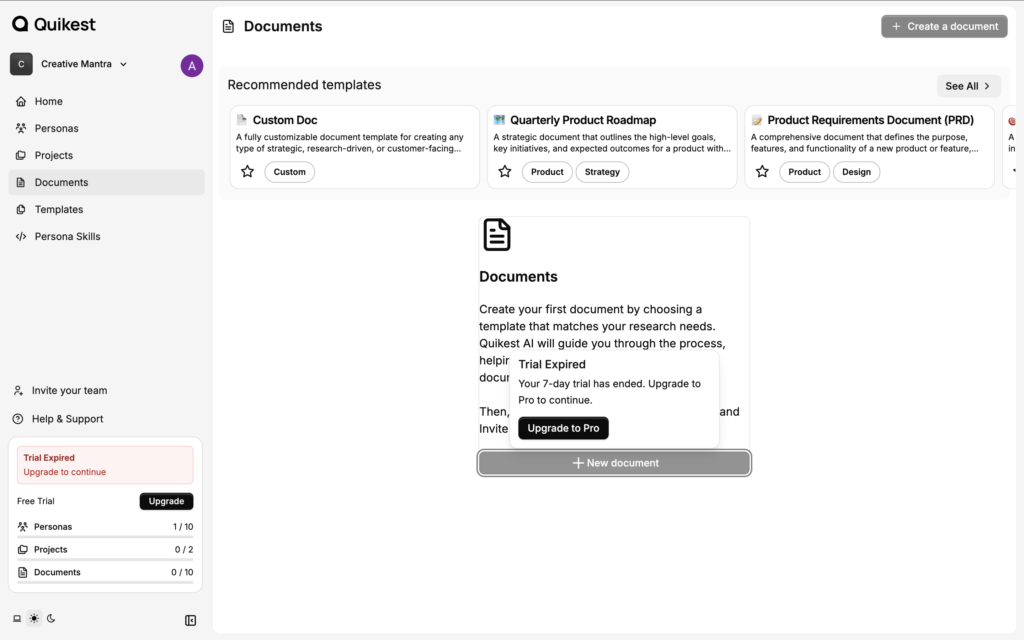Click the Upgrade to Pro button
Screen dimensions: 1024x640
pyautogui.click(x=563, y=428)
